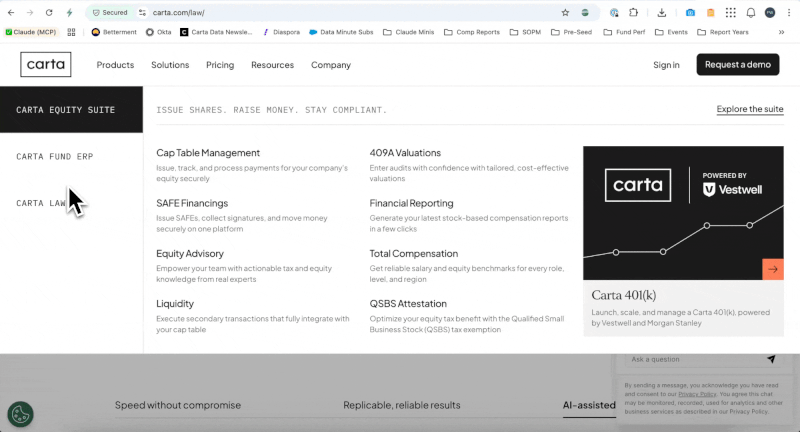Click the globe extension icon
Image resolution: width=800 pixels, height=432 pixels.
(614, 13)
